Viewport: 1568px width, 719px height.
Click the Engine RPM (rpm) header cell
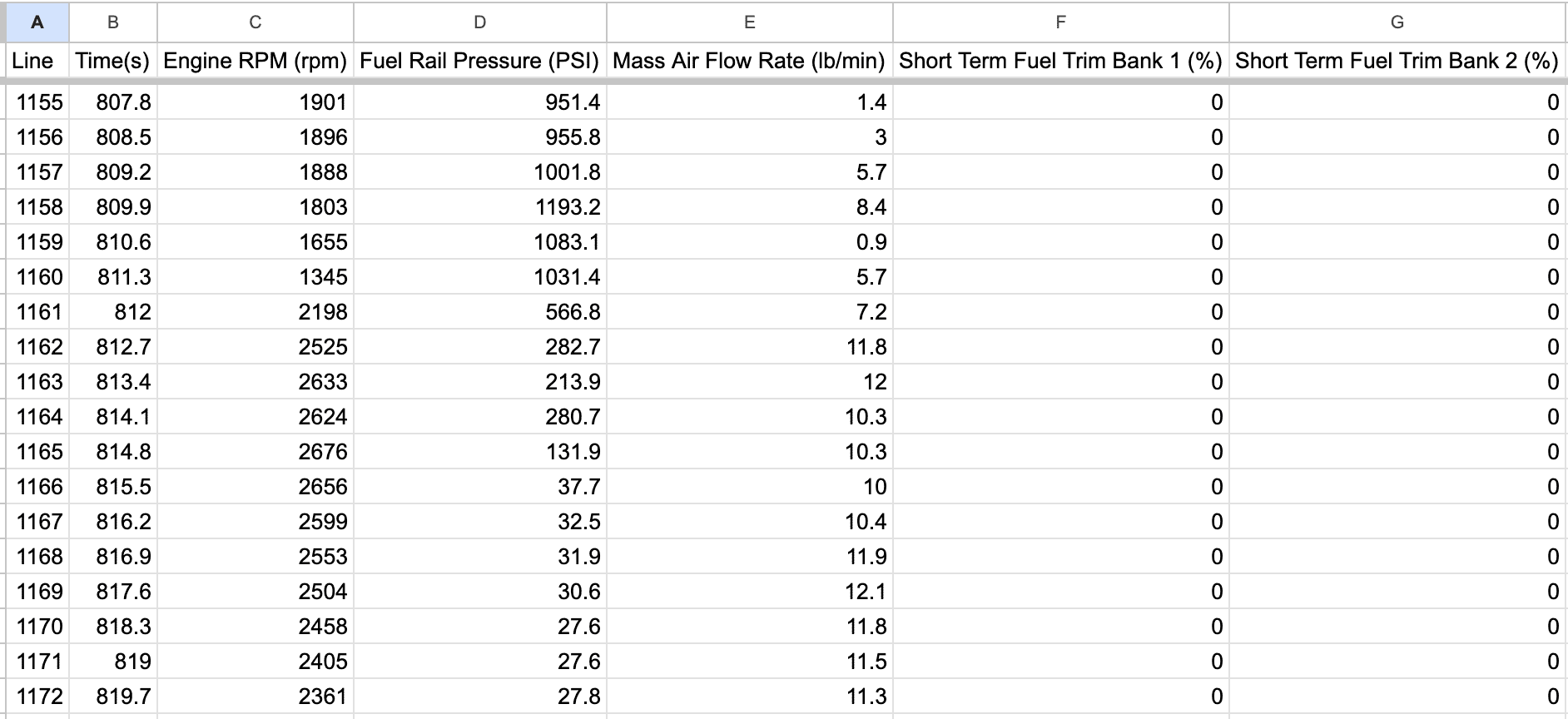[256, 61]
